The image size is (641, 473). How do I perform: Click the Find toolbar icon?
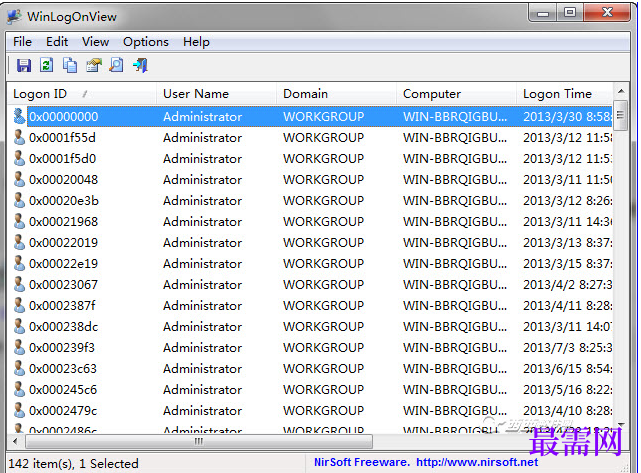(x=117, y=65)
